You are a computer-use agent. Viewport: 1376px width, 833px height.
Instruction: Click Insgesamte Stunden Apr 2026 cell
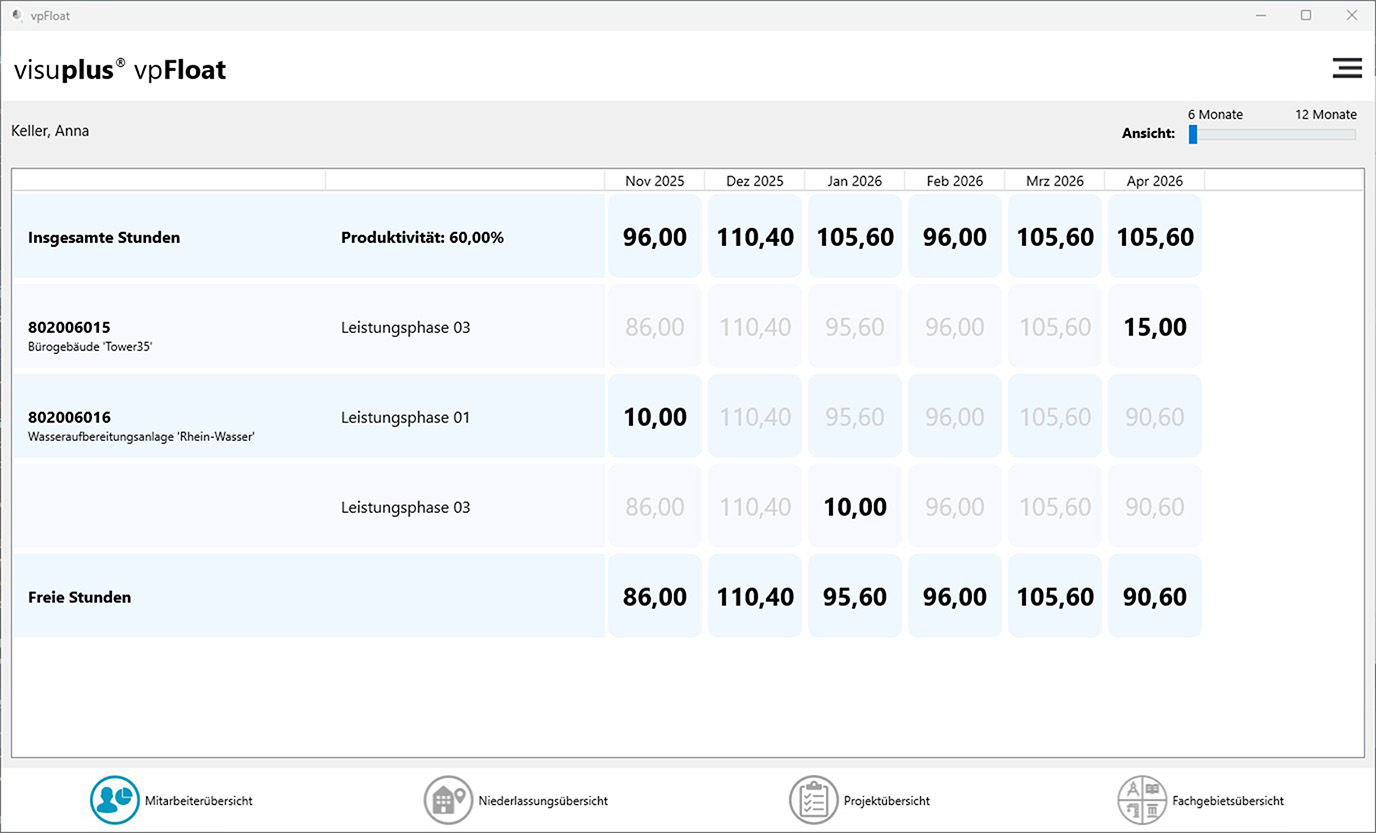[x=1155, y=237]
